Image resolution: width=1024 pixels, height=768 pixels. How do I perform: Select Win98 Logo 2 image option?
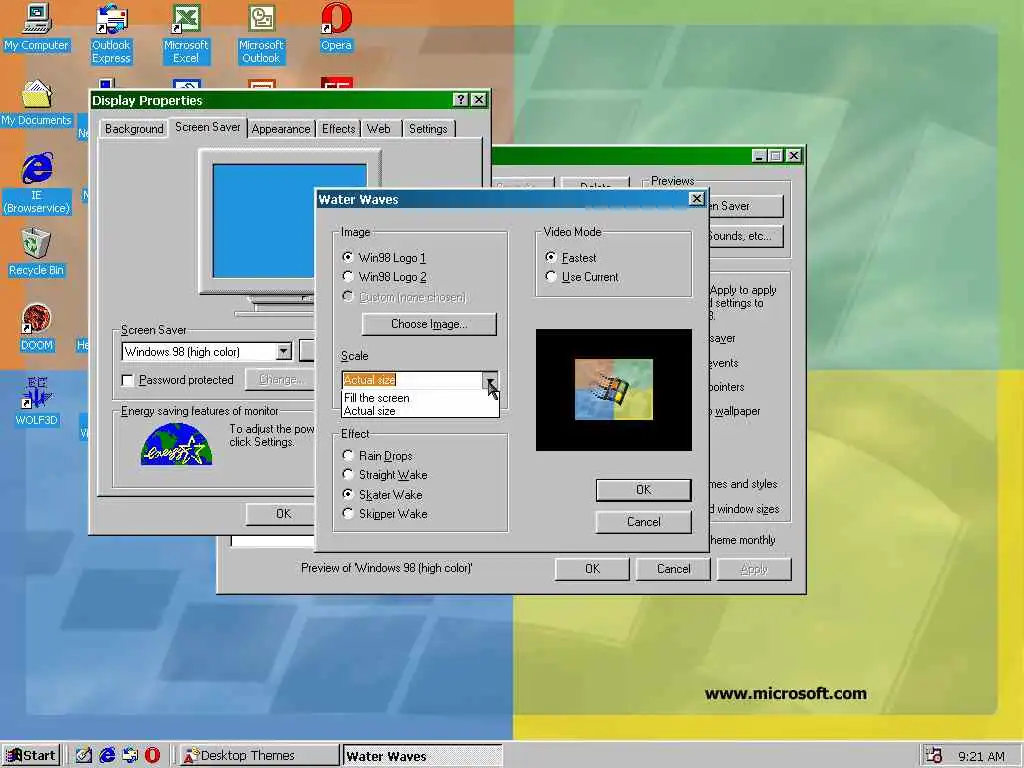pyautogui.click(x=385, y=277)
